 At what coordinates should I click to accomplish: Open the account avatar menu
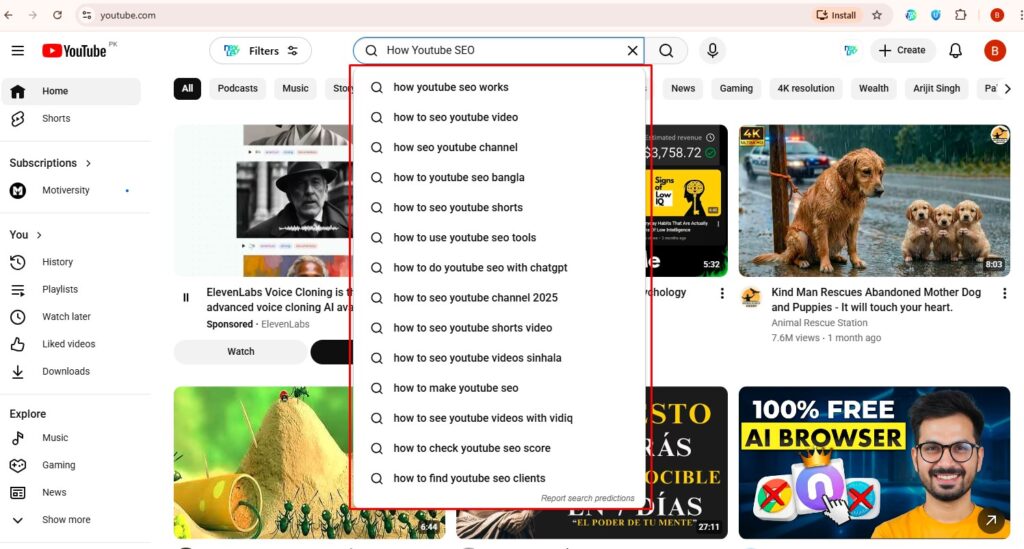tap(995, 50)
